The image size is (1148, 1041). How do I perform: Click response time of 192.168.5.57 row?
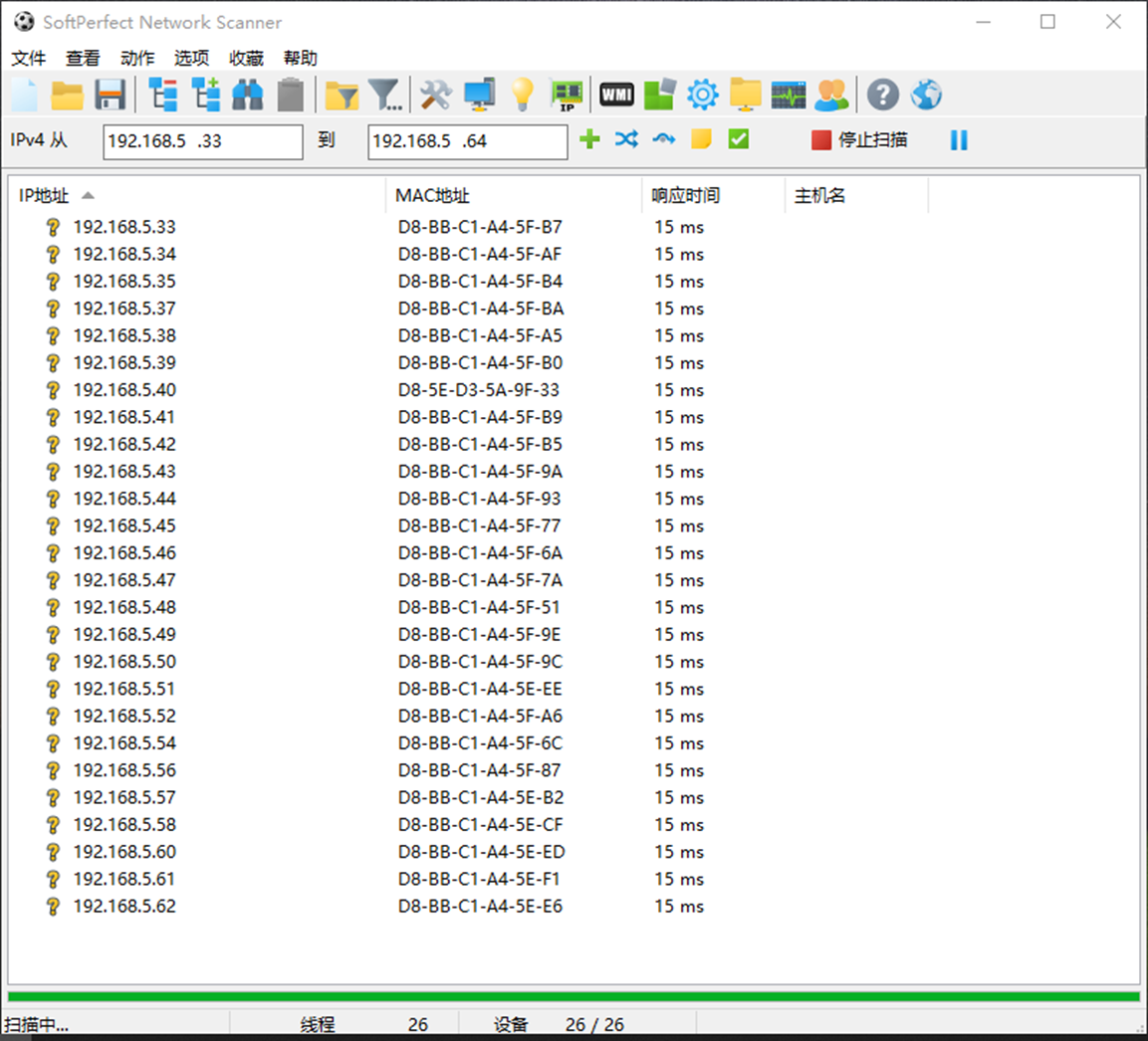click(x=679, y=797)
